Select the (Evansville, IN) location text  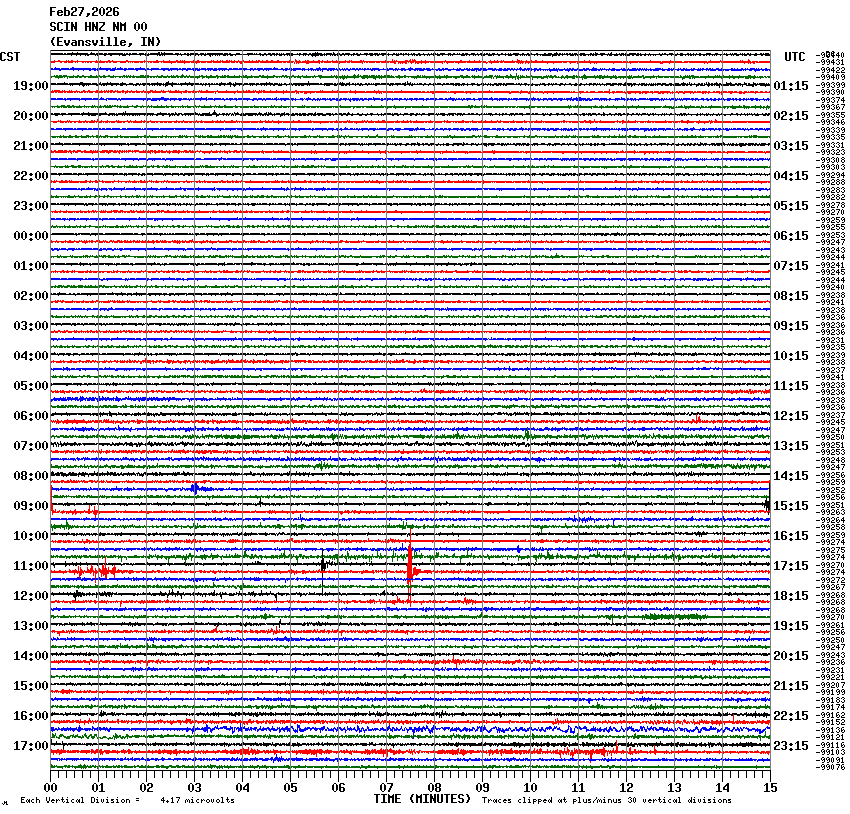point(105,41)
